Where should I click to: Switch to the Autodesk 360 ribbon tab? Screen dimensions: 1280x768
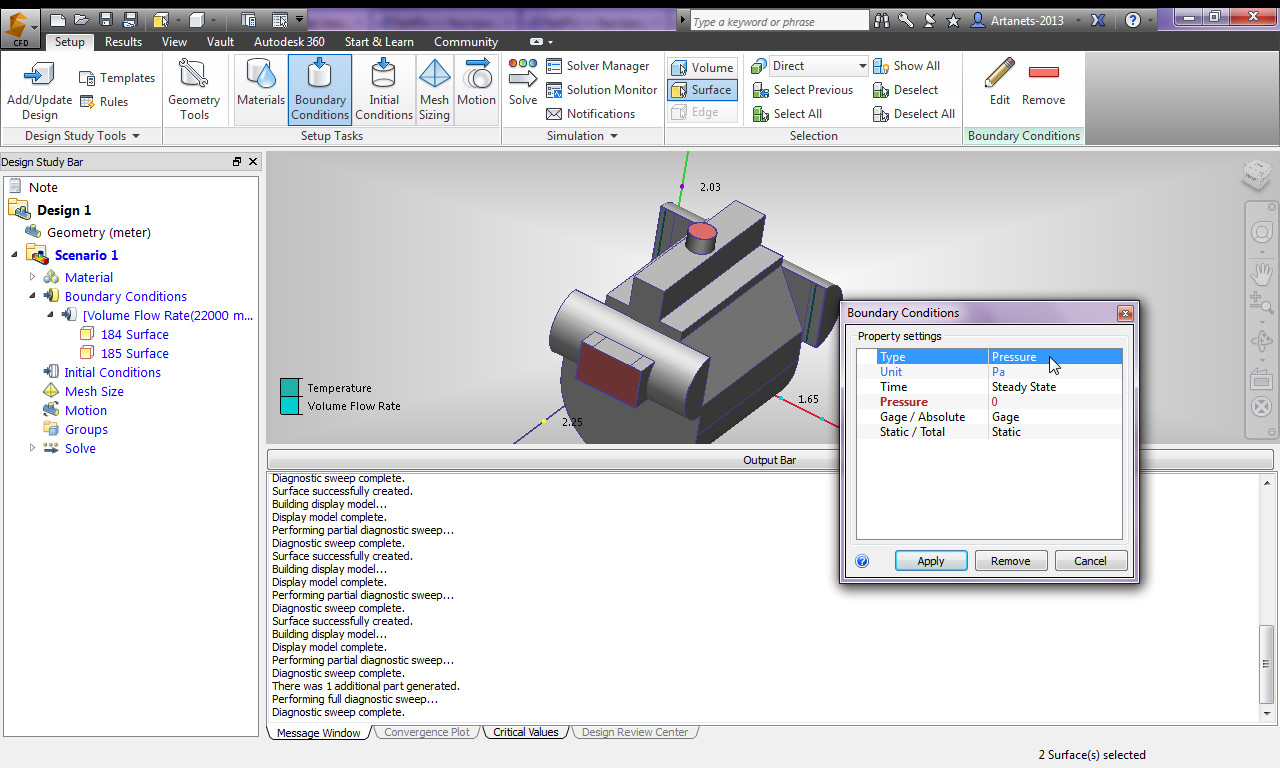(x=289, y=42)
